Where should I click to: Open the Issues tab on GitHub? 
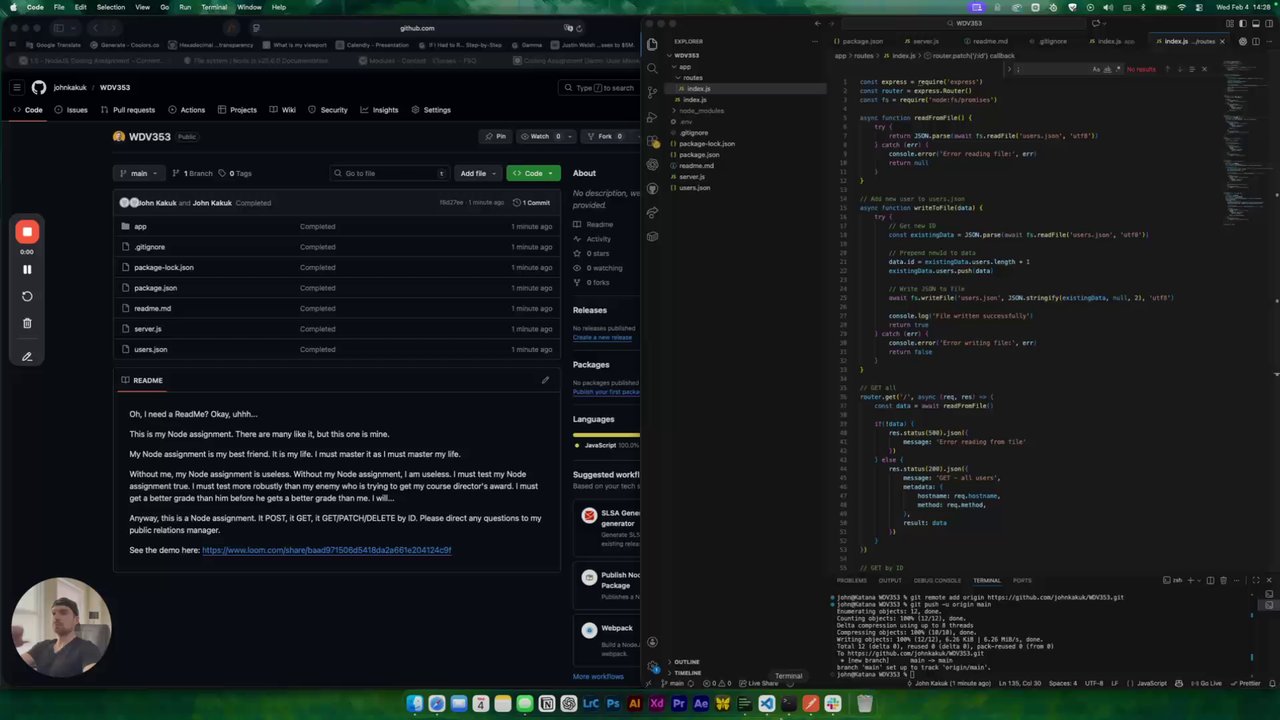(x=71, y=110)
